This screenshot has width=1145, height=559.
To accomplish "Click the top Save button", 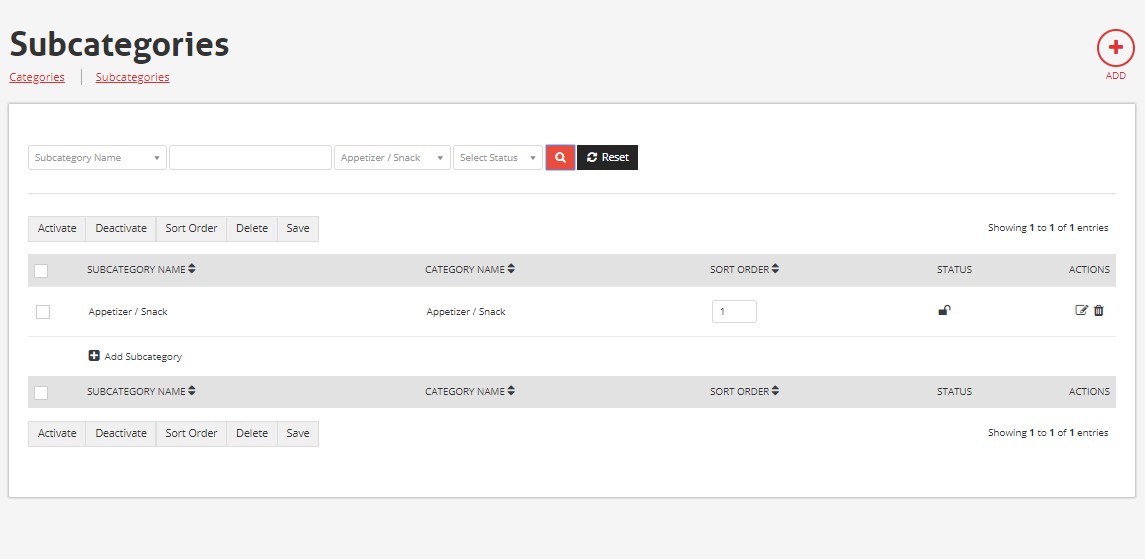I will [x=298, y=228].
